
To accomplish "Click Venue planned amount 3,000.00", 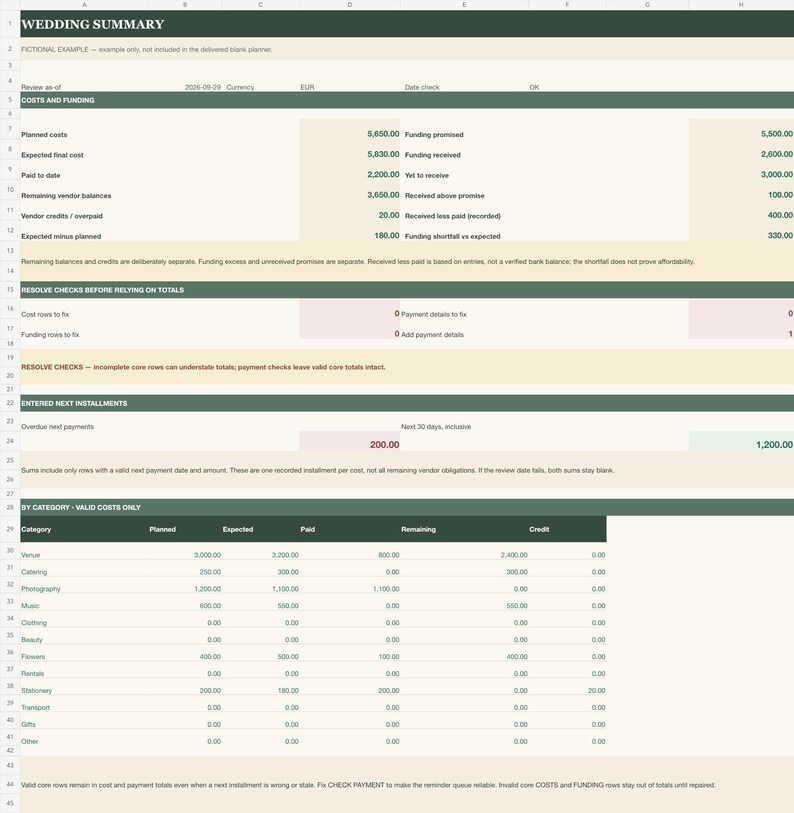I will point(207,555).
